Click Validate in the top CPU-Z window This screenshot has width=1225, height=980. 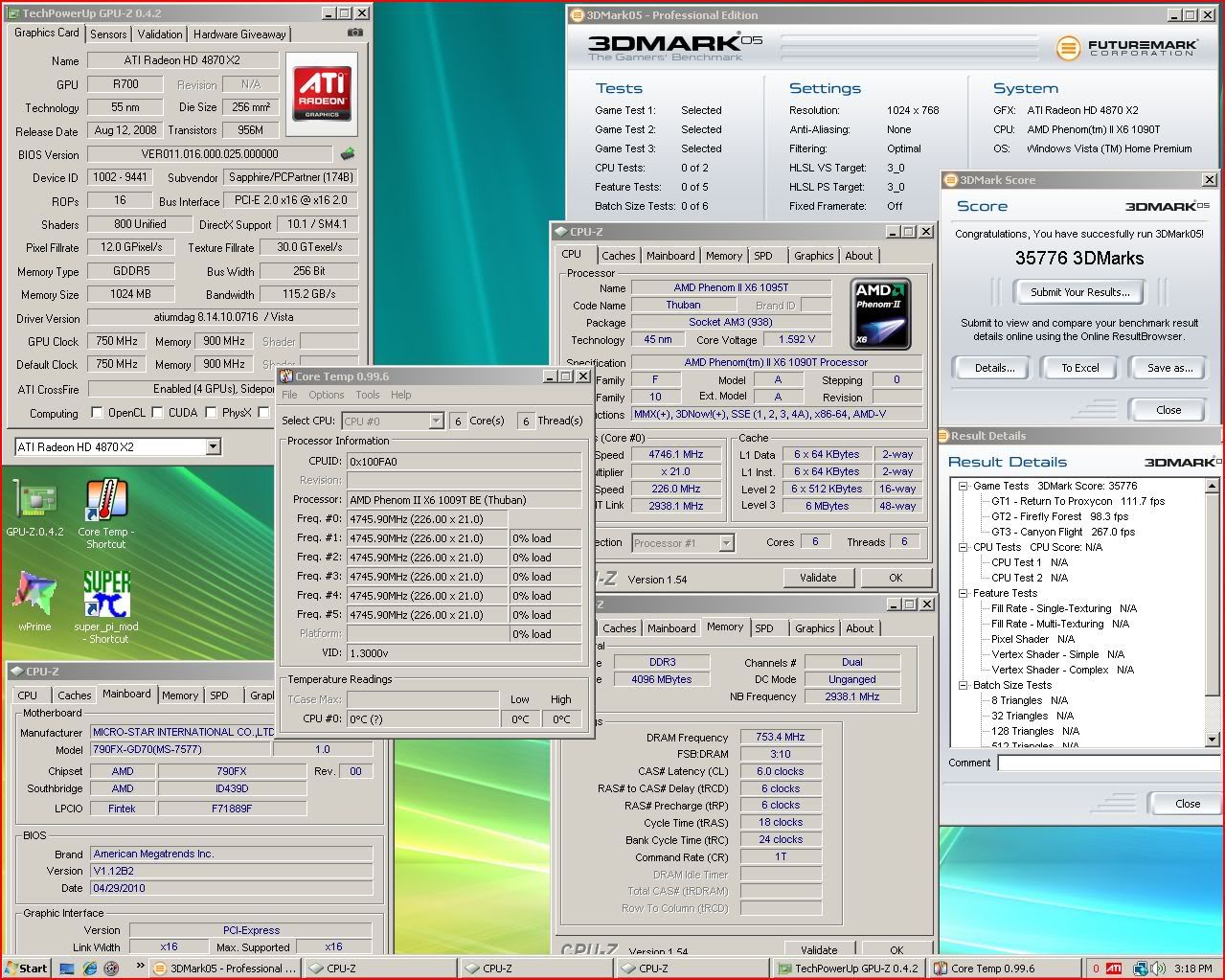pos(817,578)
